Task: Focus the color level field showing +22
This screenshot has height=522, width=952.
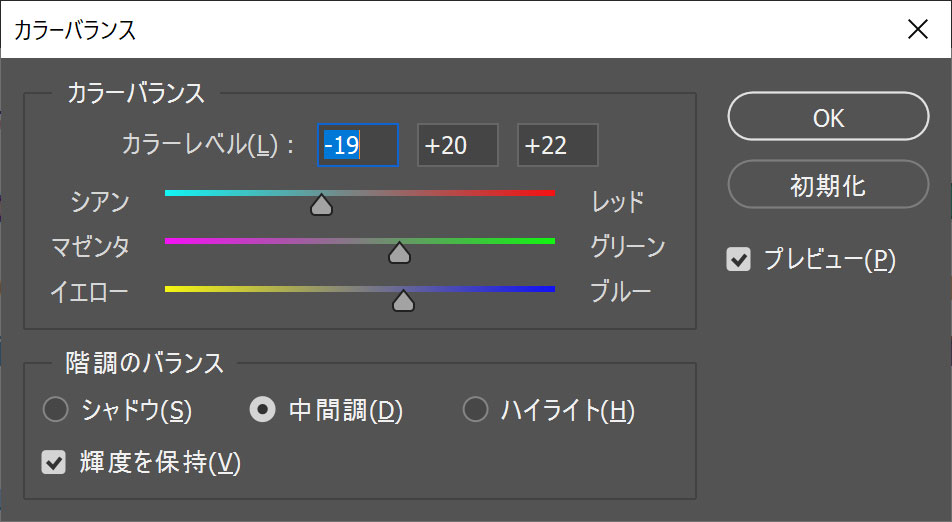Action: coord(557,145)
